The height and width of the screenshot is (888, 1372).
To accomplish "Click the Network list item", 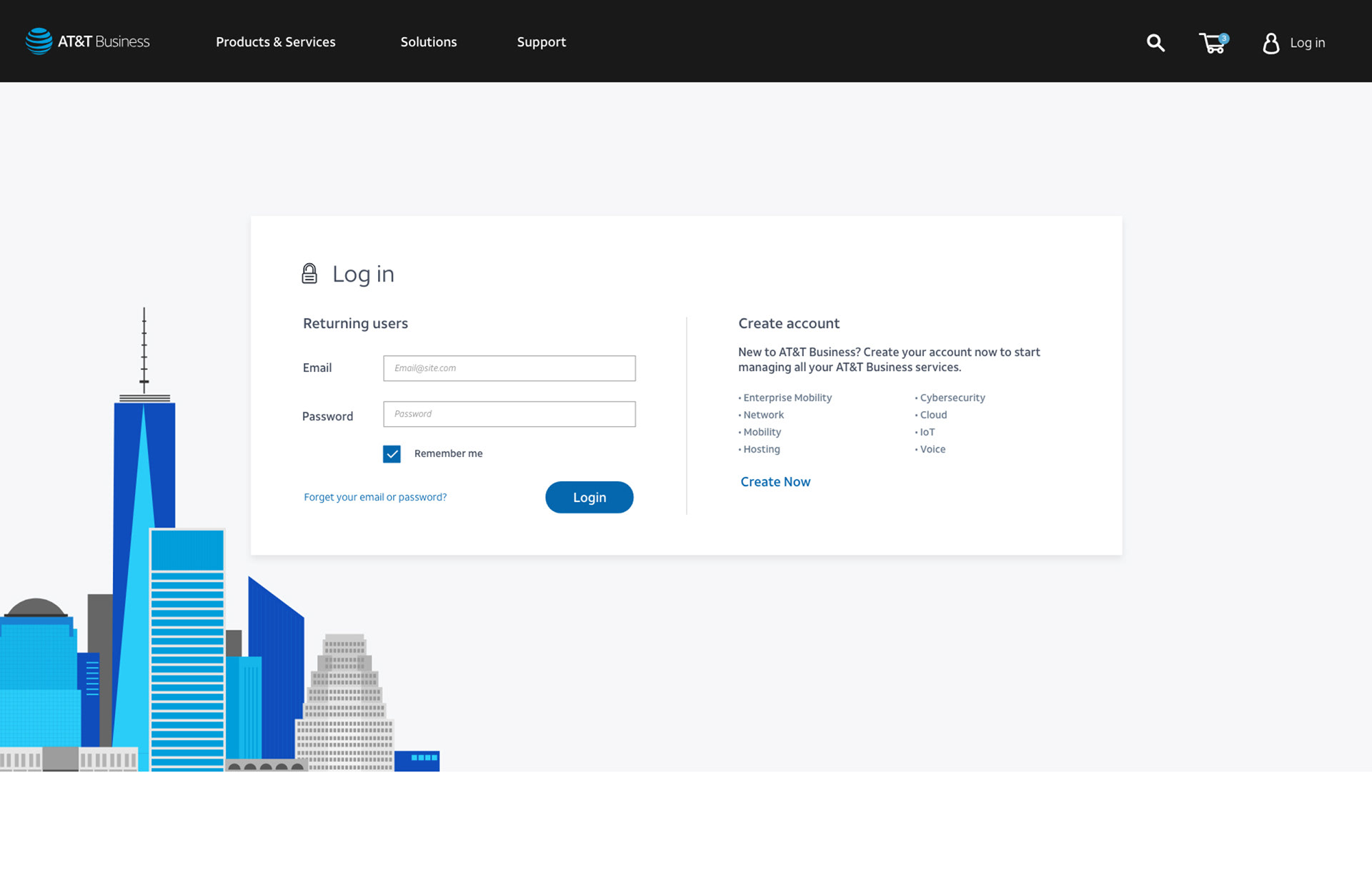I will point(763,415).
